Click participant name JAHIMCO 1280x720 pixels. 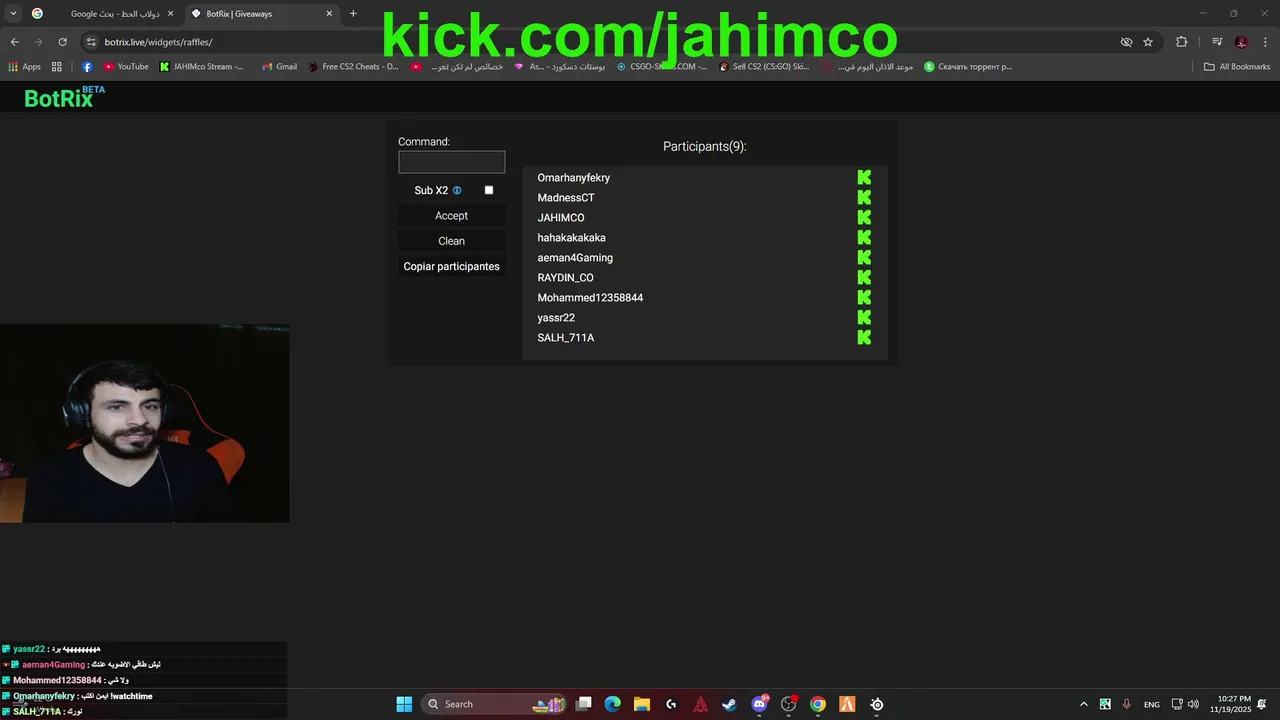point(561,218)
